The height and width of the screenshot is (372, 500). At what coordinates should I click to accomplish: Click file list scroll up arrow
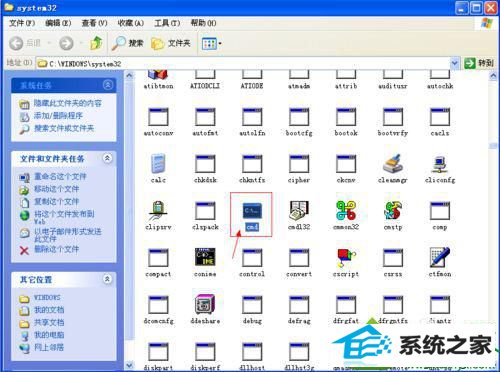tap(493, 76)
